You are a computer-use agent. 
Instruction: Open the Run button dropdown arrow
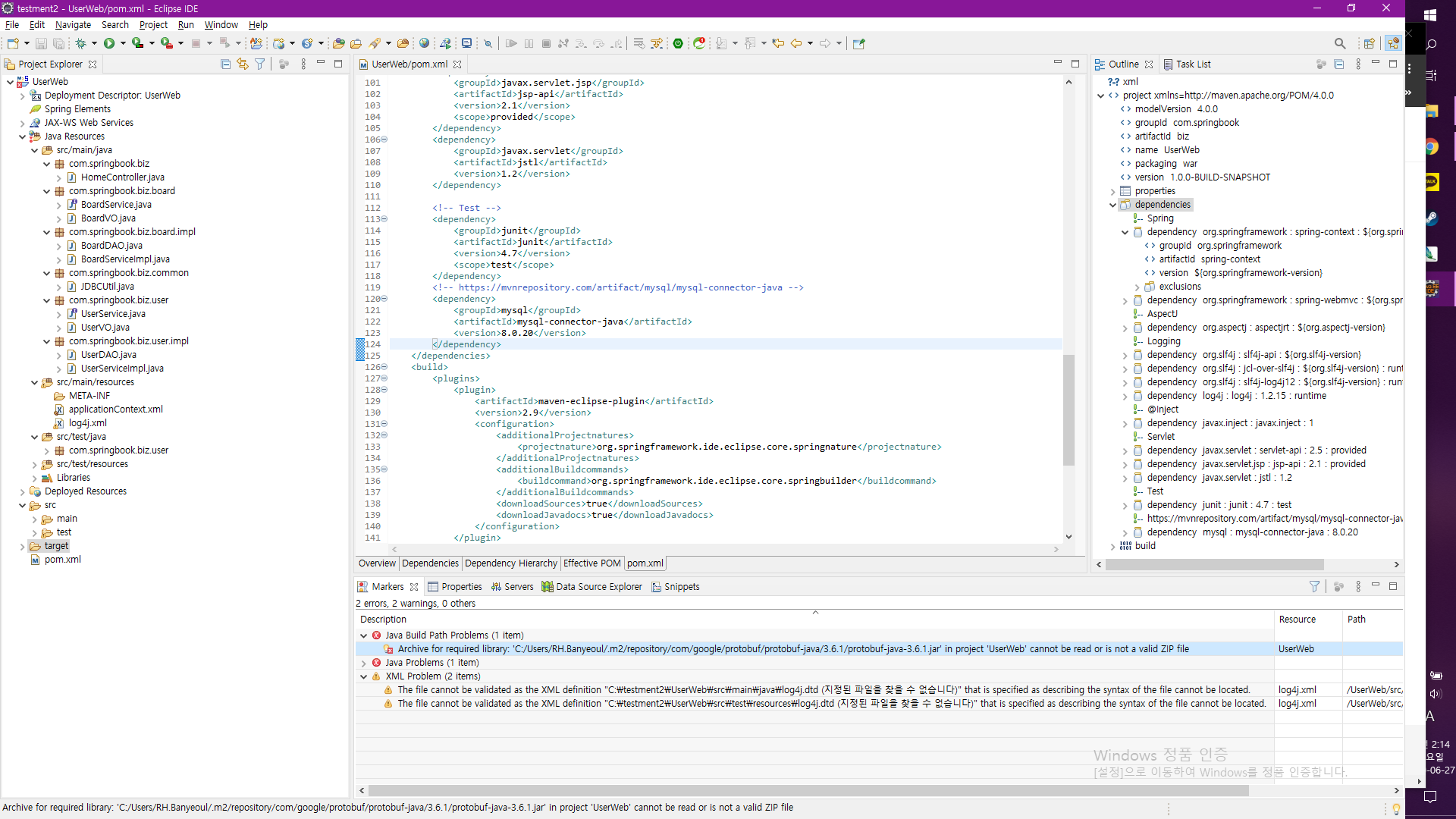(x=122, y=43)
